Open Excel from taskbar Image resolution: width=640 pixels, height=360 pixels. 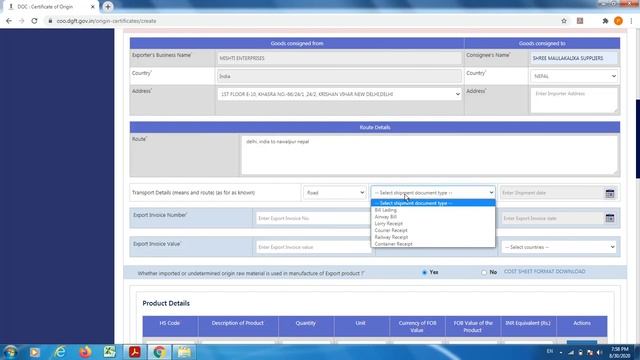coord(109,352)
